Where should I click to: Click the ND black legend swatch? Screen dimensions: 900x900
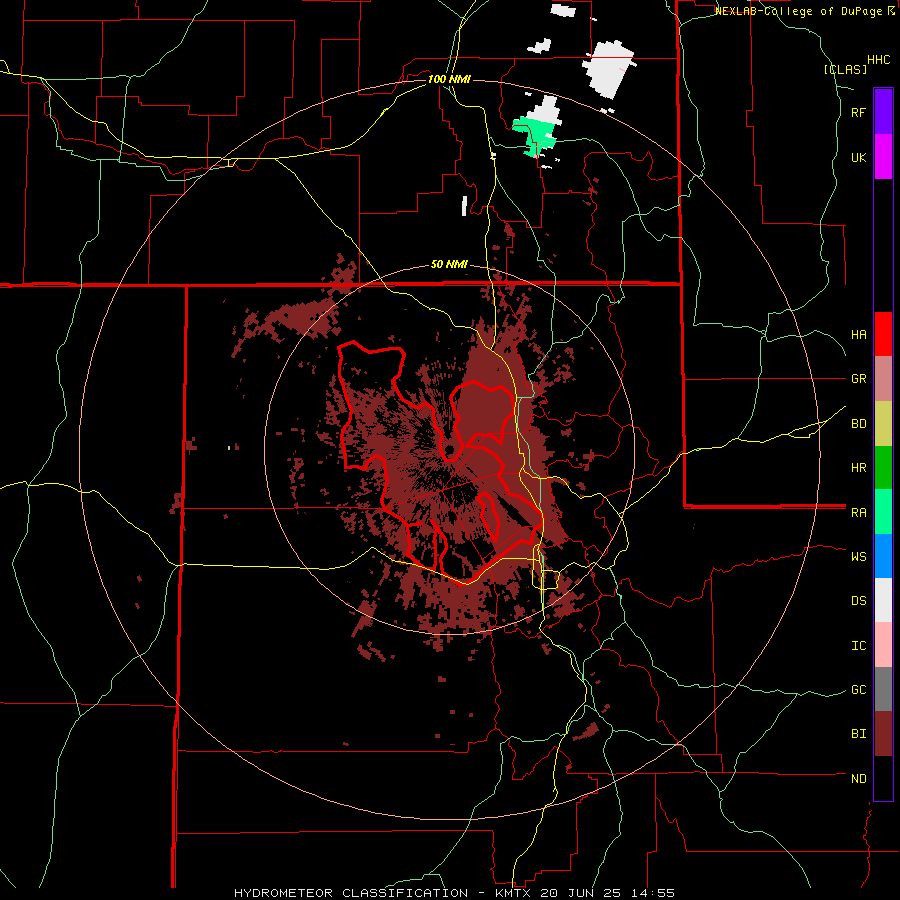pos(883,778)
